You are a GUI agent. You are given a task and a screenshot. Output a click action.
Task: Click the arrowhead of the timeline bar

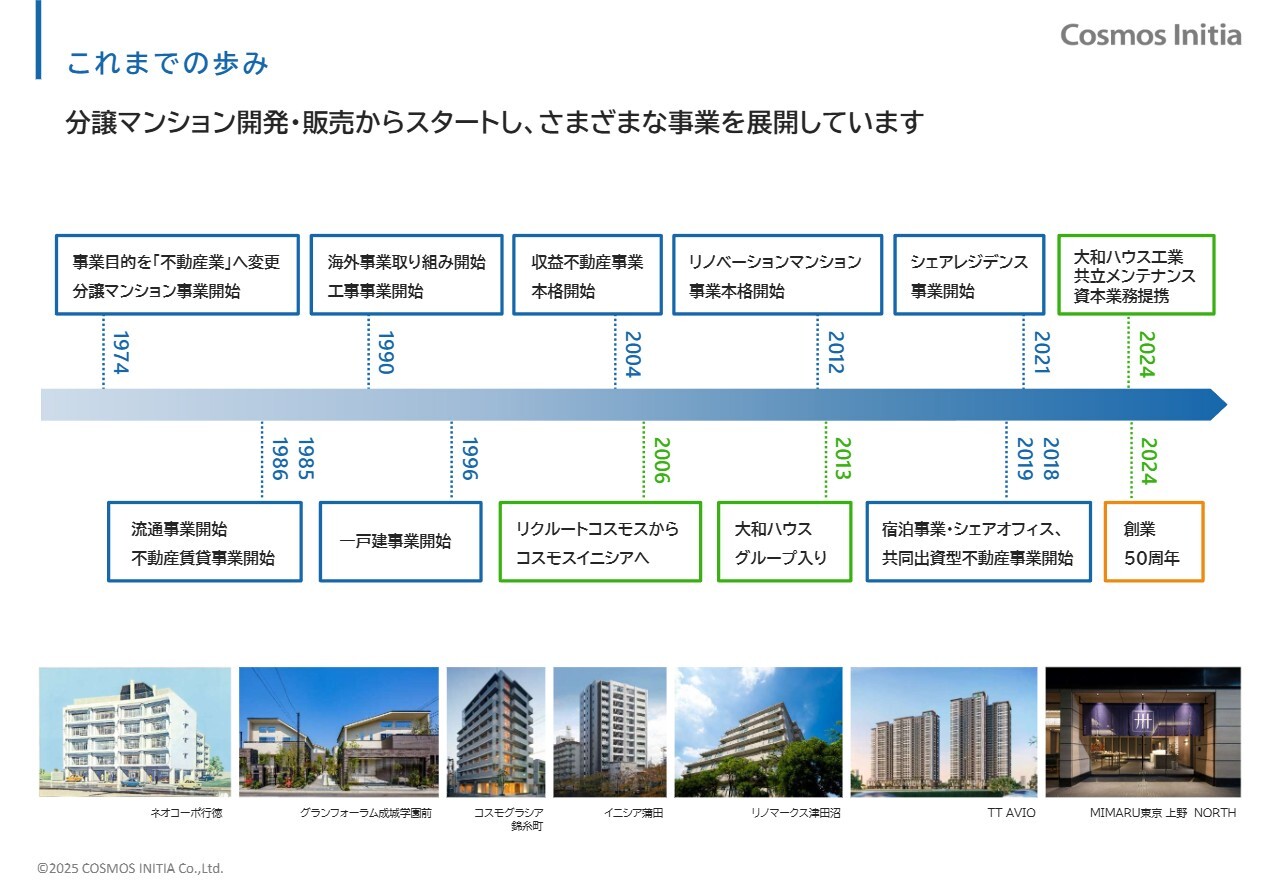(1216, 404)
